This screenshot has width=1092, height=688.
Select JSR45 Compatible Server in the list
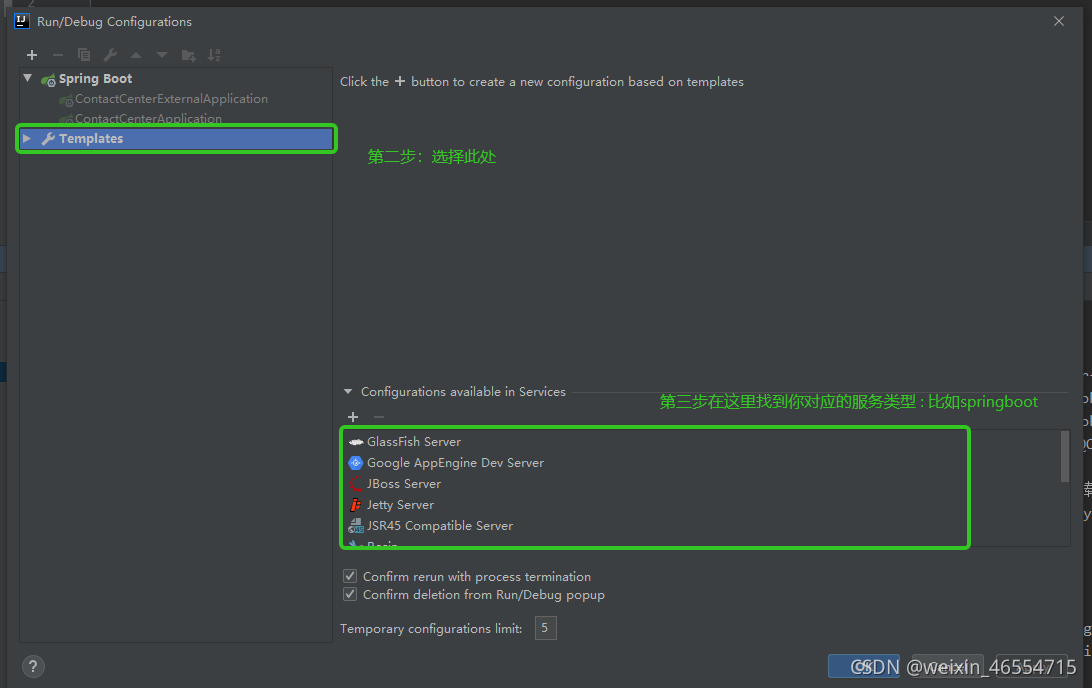440,526
